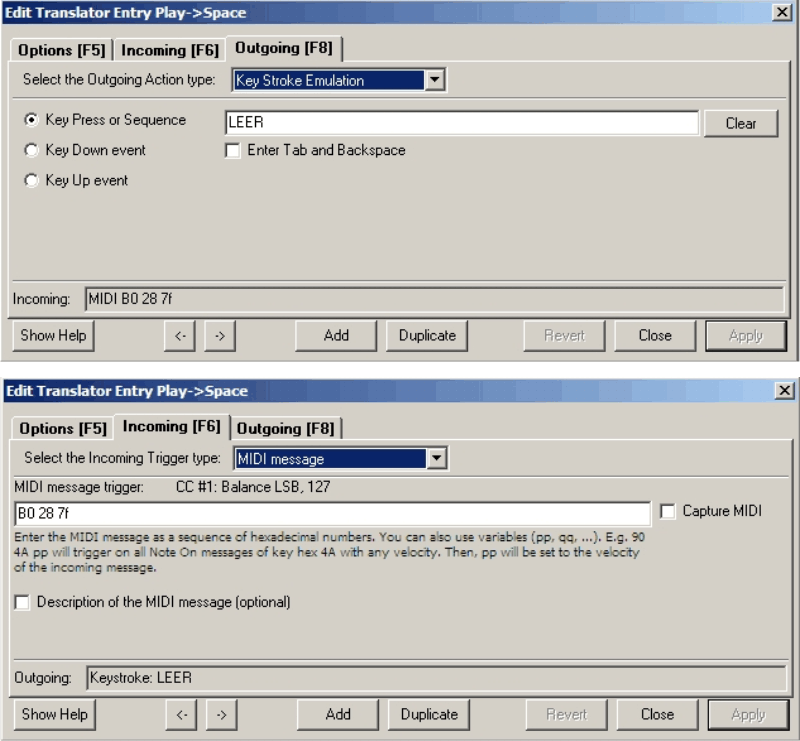
Task: Open Options [F5] tab in the MIDI trigger dialog
Action: [61, 428]
